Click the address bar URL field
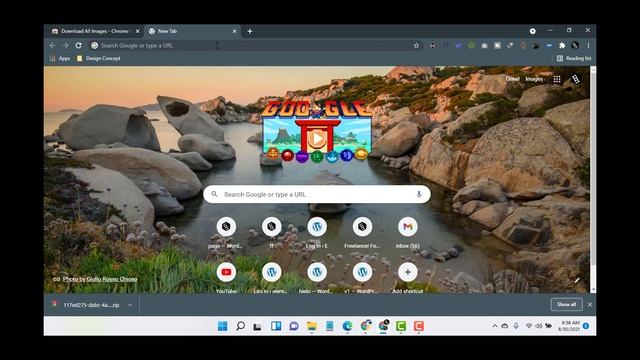The width and height of the screenshot is (640, 360). (x=253, y=45)
